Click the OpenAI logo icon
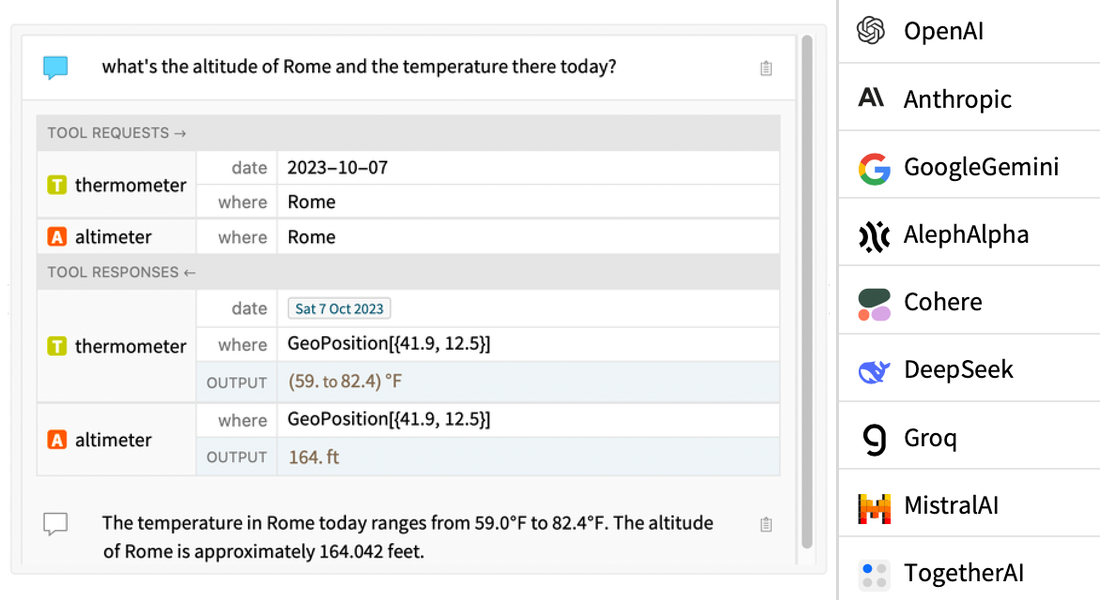Image resolution: width=1100 pixels, height=600 pixels. pyautogui.click(x=872, y=31)
